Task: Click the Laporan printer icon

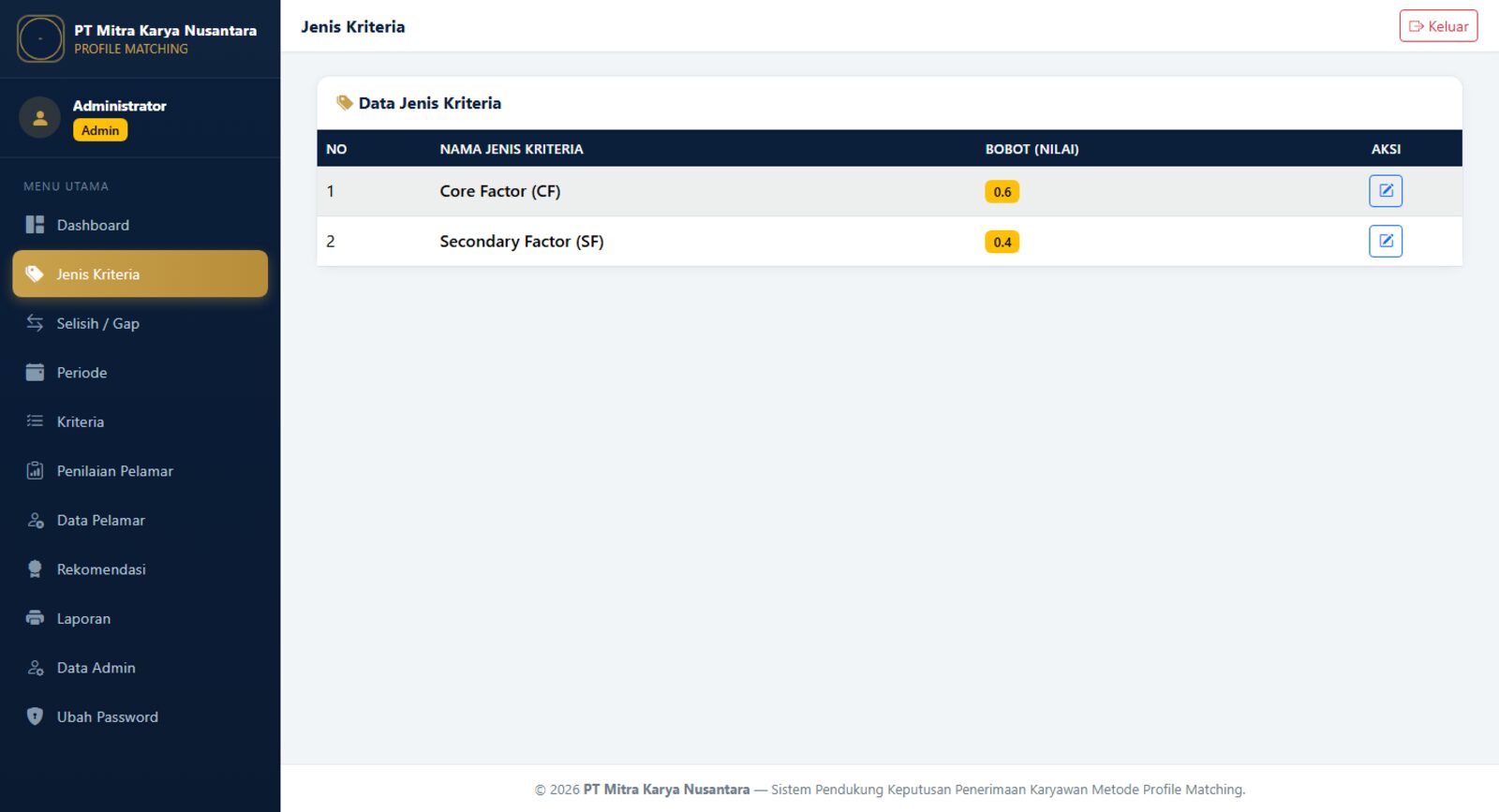Action: 35,618
